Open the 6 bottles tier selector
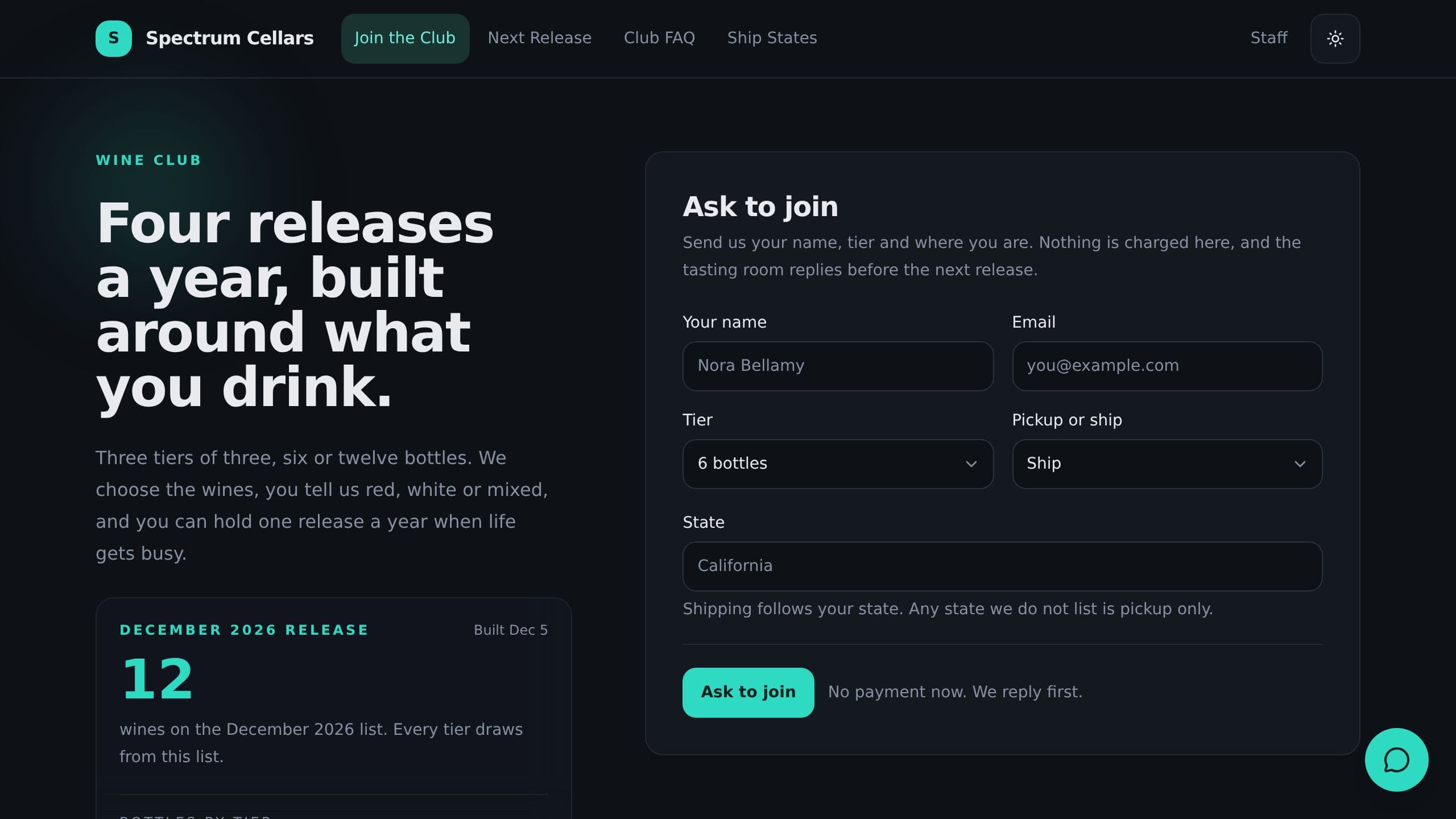 pos(838,464)
